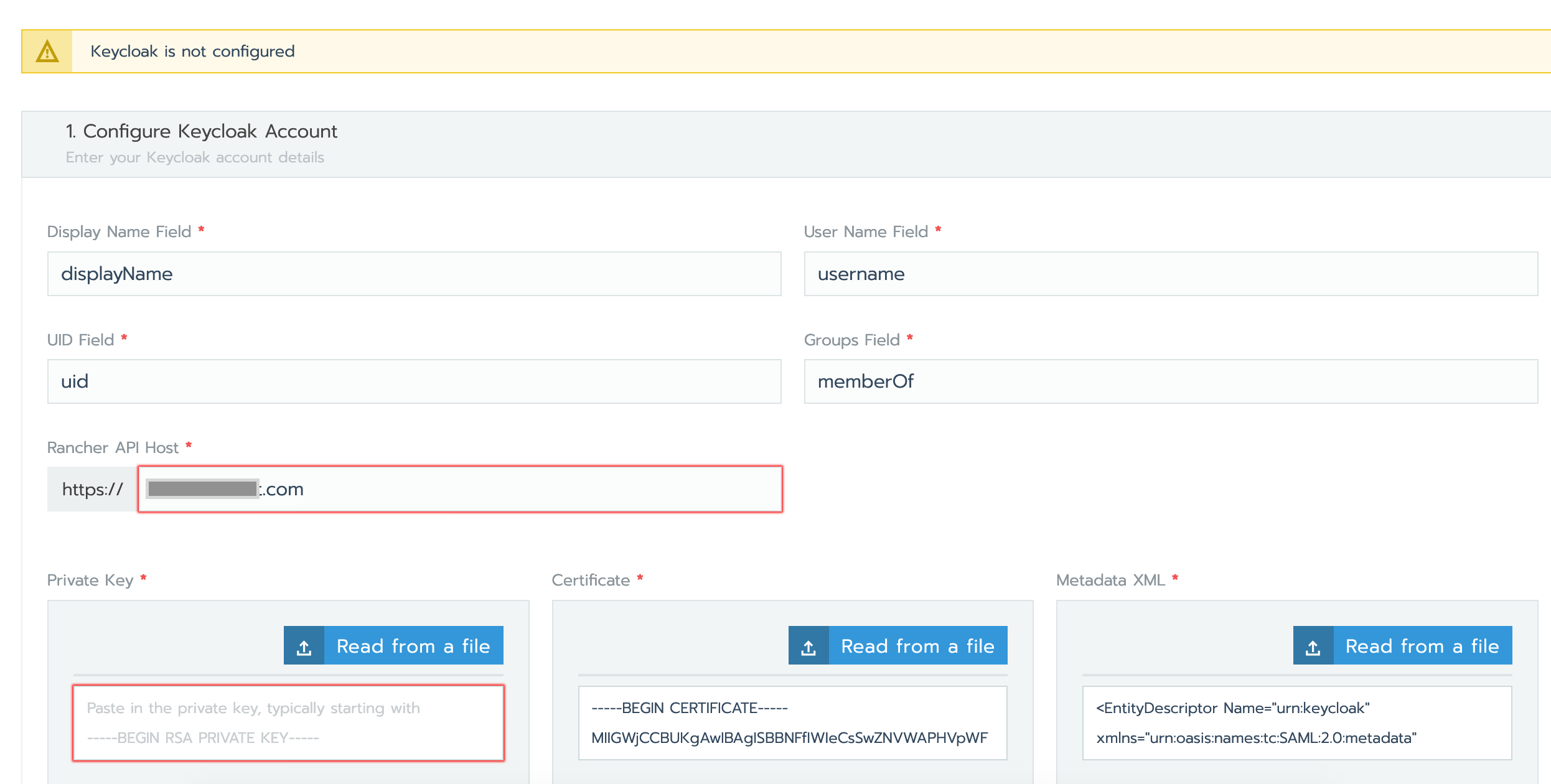Click into the UID Field textbox
Image resolution: width=1551 pixels, height=784 pixels.
(x=414, y=381)
